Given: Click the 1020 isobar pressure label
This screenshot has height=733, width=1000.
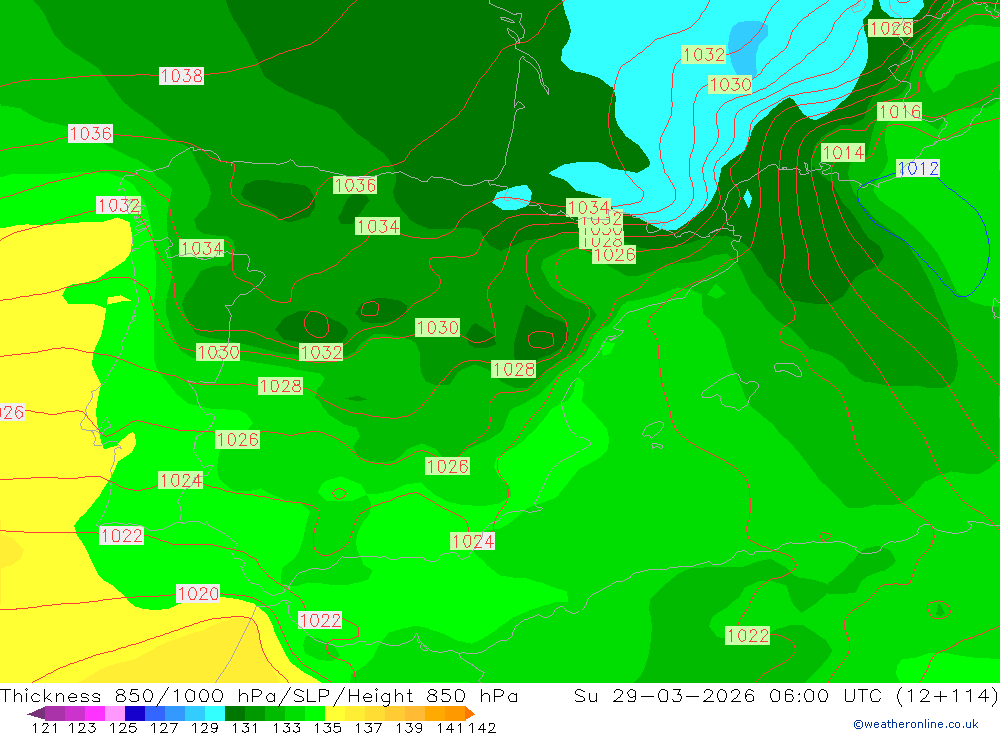Looking at the screenshot, I should click(x=198, y=594).
